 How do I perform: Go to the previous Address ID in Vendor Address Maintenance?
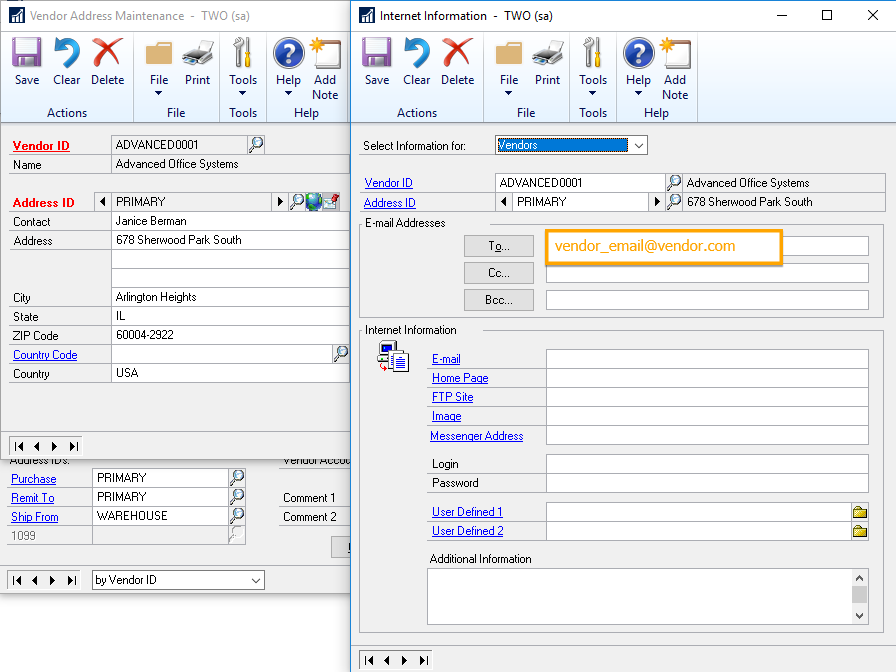[x=102, y=202]
